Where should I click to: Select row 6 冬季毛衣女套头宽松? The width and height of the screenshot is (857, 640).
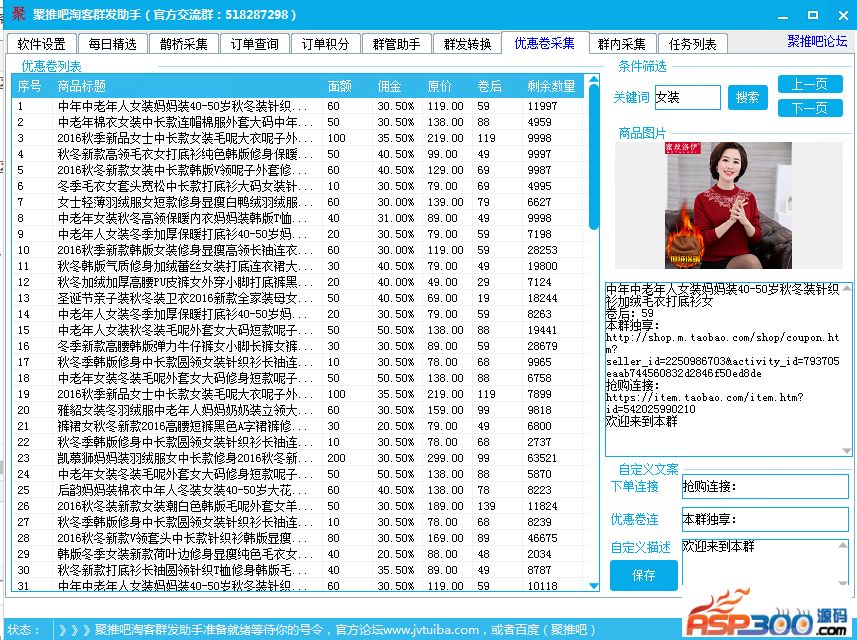pyautogui.click(x=298, y=186)
